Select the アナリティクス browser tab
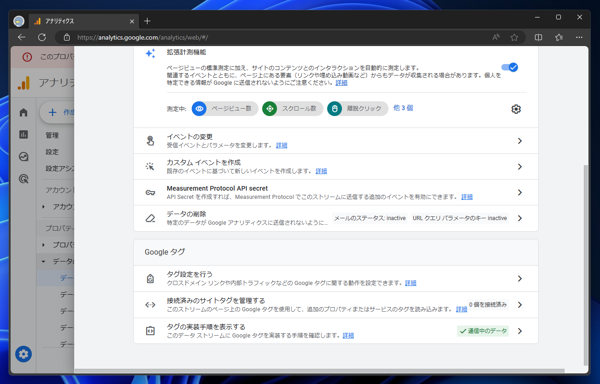This screenshot has height=384, width=600. [x=83, y=21]
